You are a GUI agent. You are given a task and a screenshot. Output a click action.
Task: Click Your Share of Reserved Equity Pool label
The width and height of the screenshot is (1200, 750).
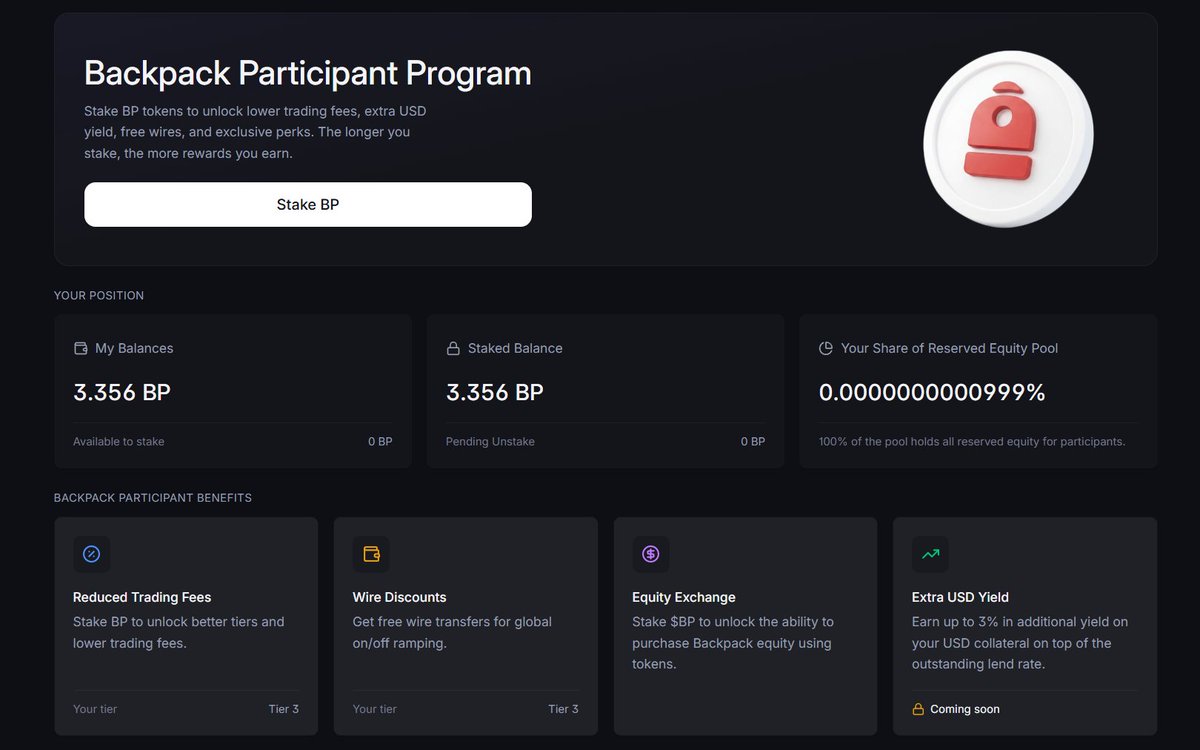pos(949,348)
